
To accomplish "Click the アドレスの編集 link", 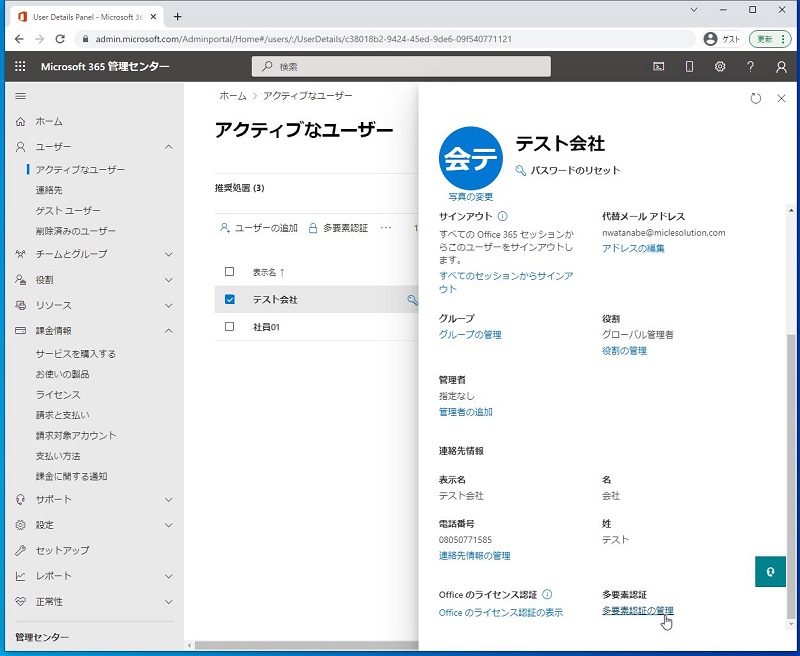I will (633, 248).
